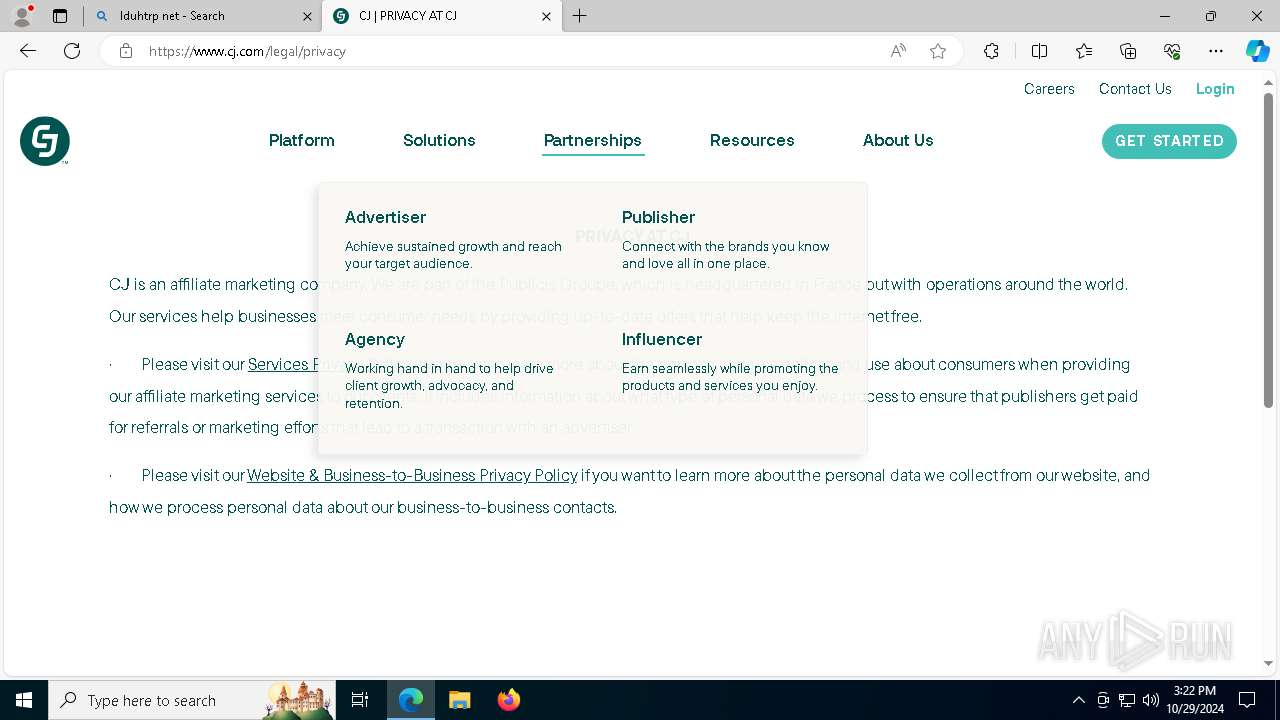1280x720 pixels.
Task: Launch File Explorer from the taskbar
Action: point(460,700)
